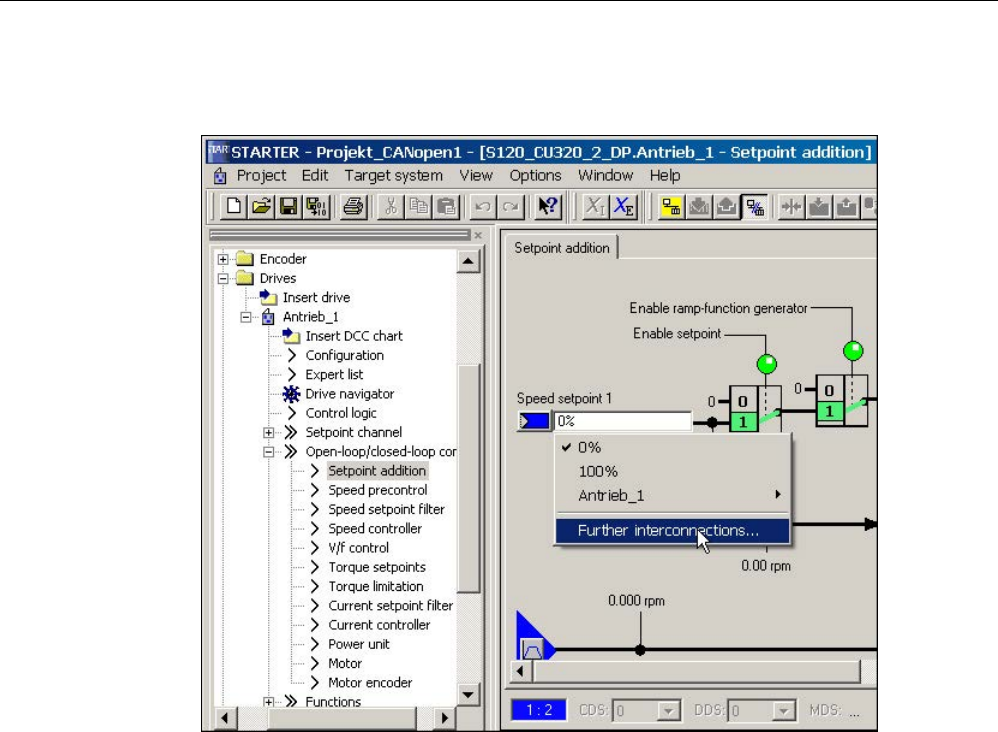Viewport: 998px width, 732px height.
Task: Click the Enable setpoint 0/1 switch block
Action: point(755,409)
